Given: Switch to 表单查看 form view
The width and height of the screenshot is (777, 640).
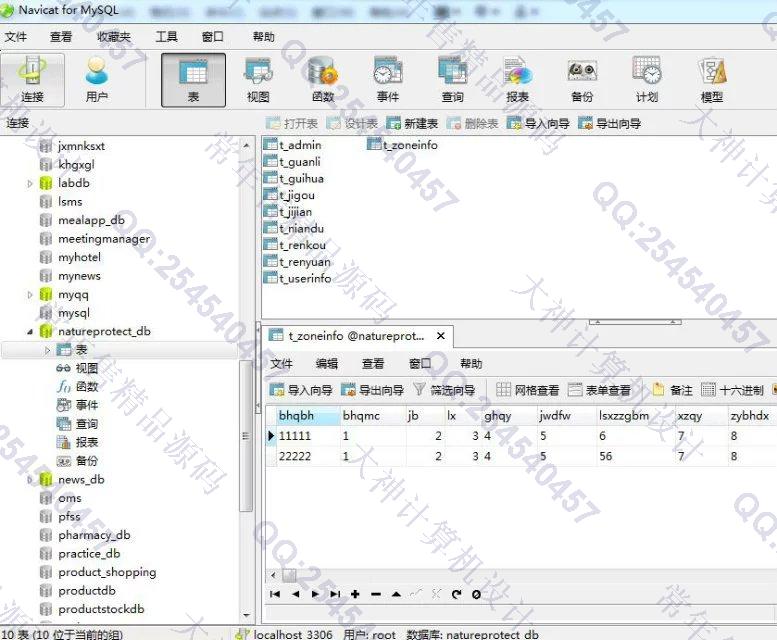Looking at the screenshot, I should click(x=600, y=390).
